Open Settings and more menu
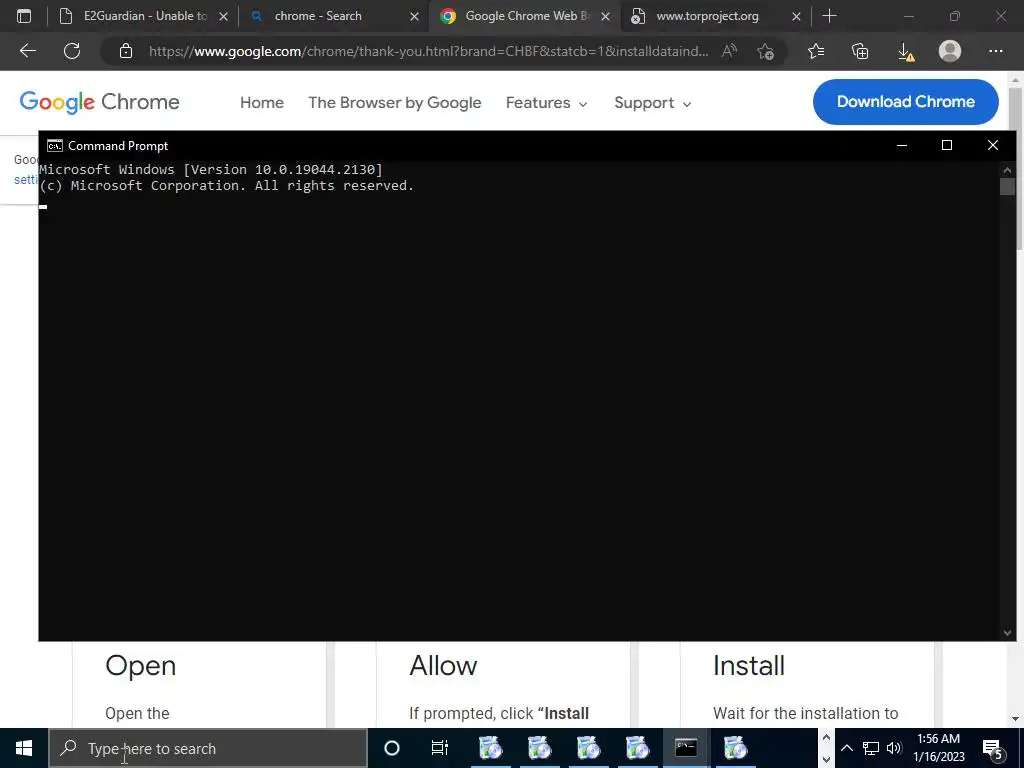The height and width of the screenshot is (768, 1024). [x=995, y=51]
